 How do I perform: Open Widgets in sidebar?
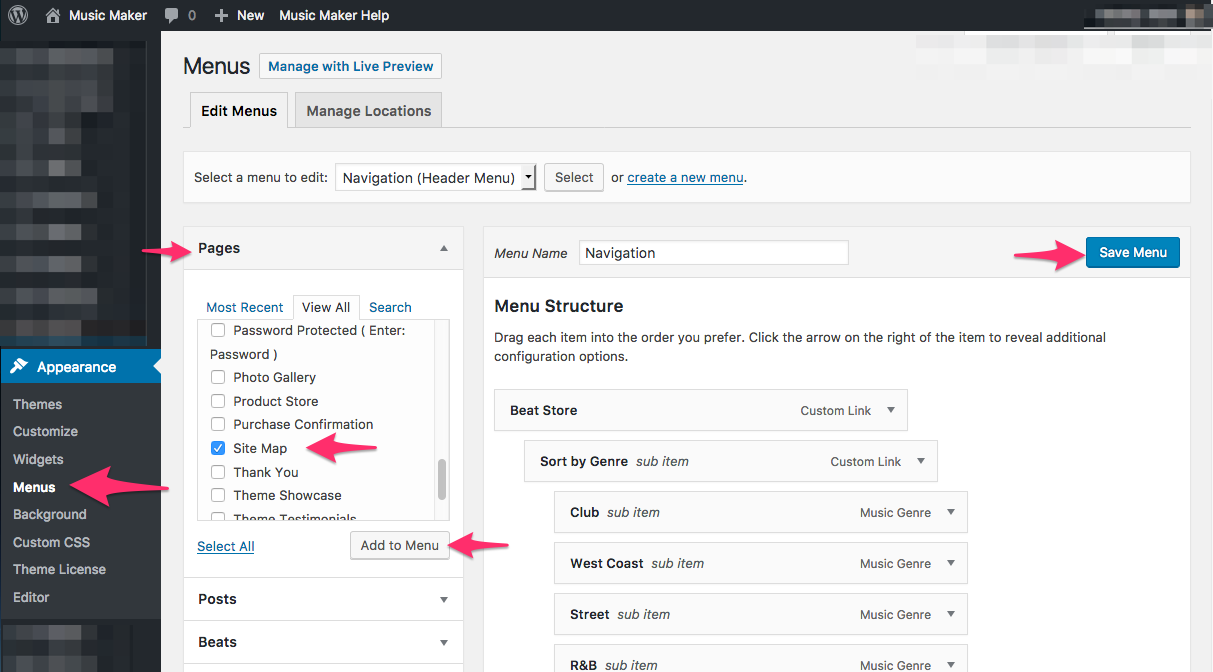(38, 459)
